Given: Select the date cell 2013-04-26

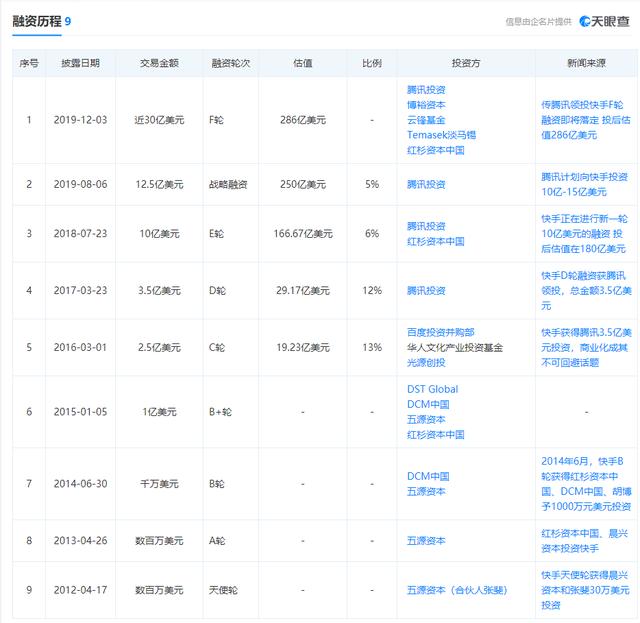Looking at the screenshot, I should coord(80,541).
